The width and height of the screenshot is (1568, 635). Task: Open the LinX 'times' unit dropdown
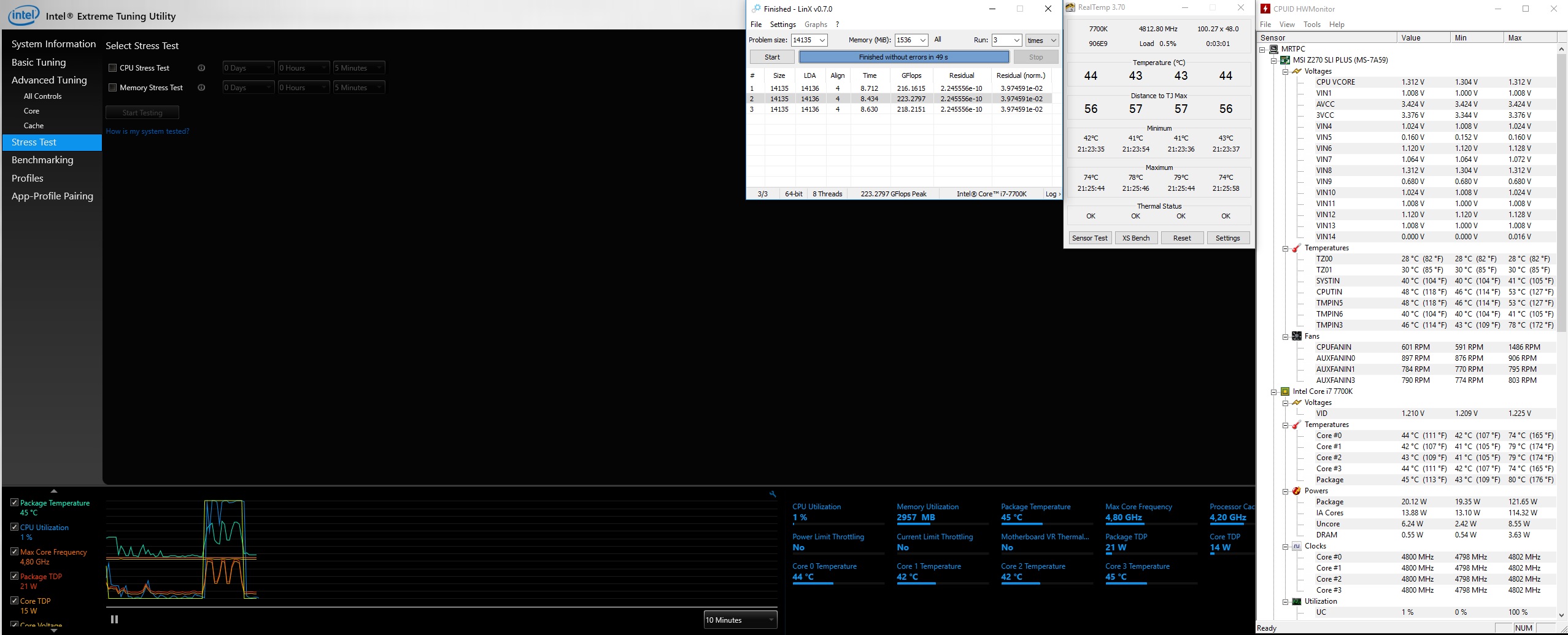(1042, 40)
